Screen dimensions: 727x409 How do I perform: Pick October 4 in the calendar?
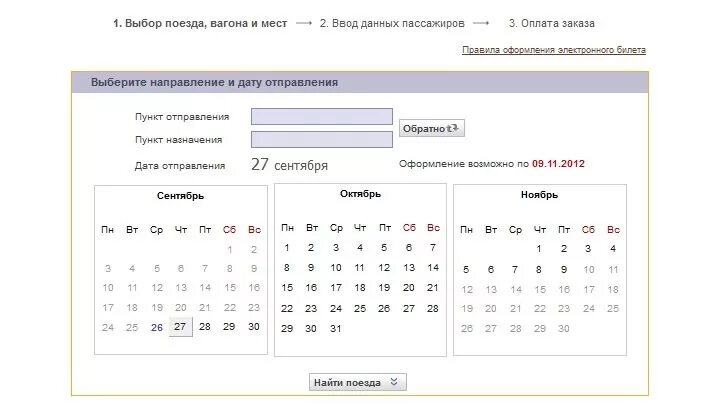360,248
